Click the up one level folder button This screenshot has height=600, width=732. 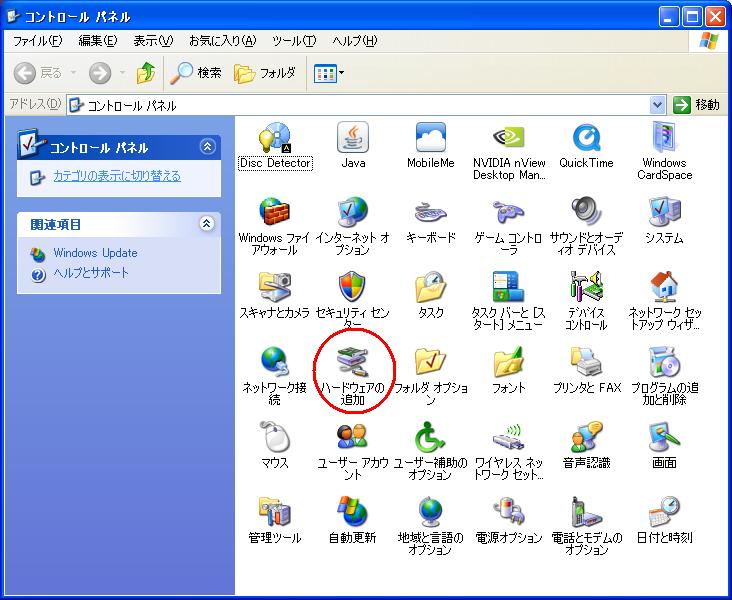(146, 73)
